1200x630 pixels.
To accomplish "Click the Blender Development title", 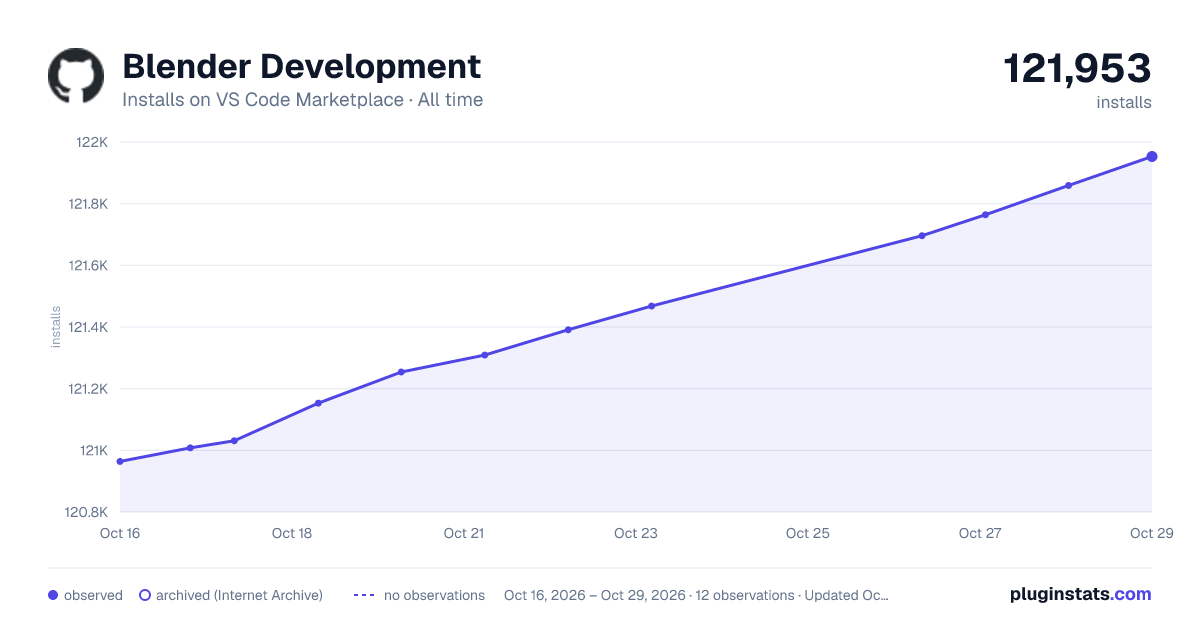I will coord(301,66).
